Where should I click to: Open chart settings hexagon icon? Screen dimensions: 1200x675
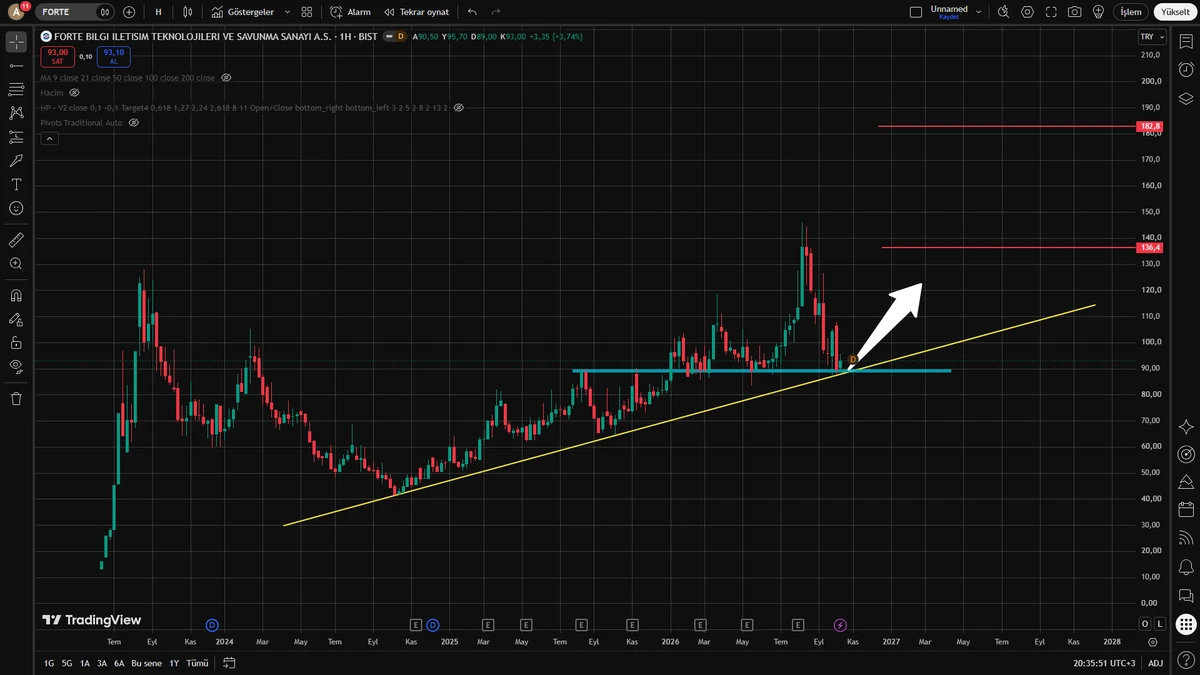click(1028, 12)
